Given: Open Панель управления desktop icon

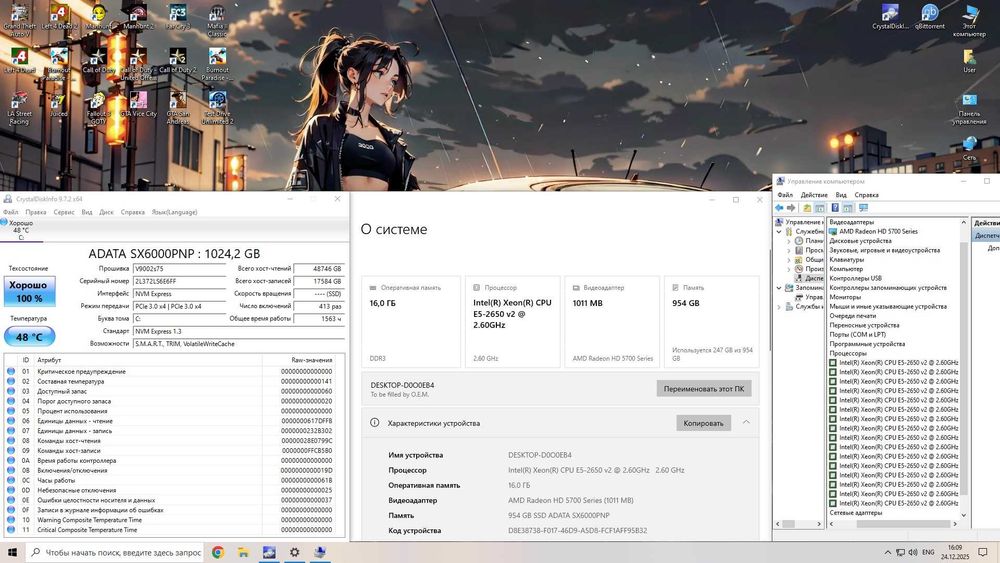Looking at the screenshot, I should [x=969, y=107].
